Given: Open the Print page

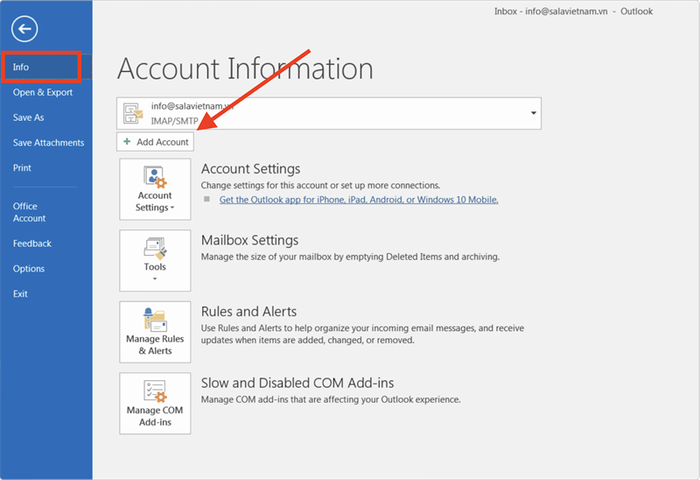Looking at the screenshot, I should click(x=22, y=168).
